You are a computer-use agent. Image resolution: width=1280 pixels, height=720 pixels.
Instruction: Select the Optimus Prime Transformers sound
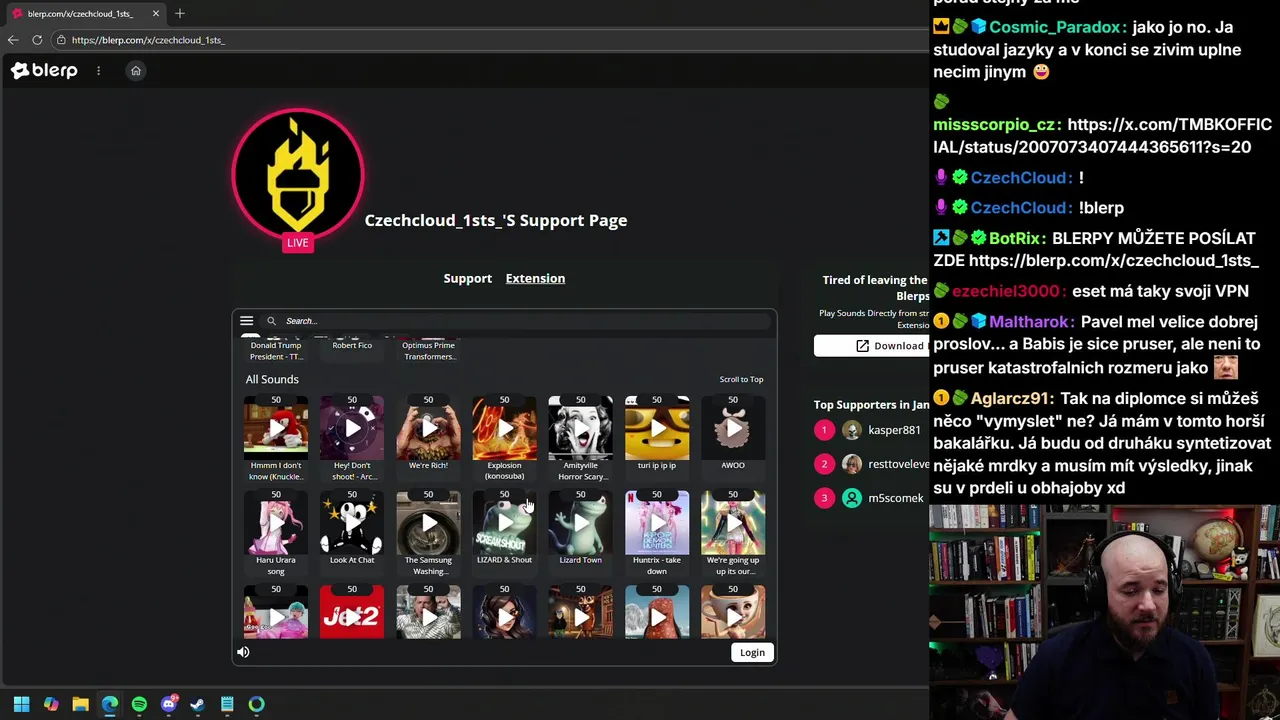click(428, 350)
